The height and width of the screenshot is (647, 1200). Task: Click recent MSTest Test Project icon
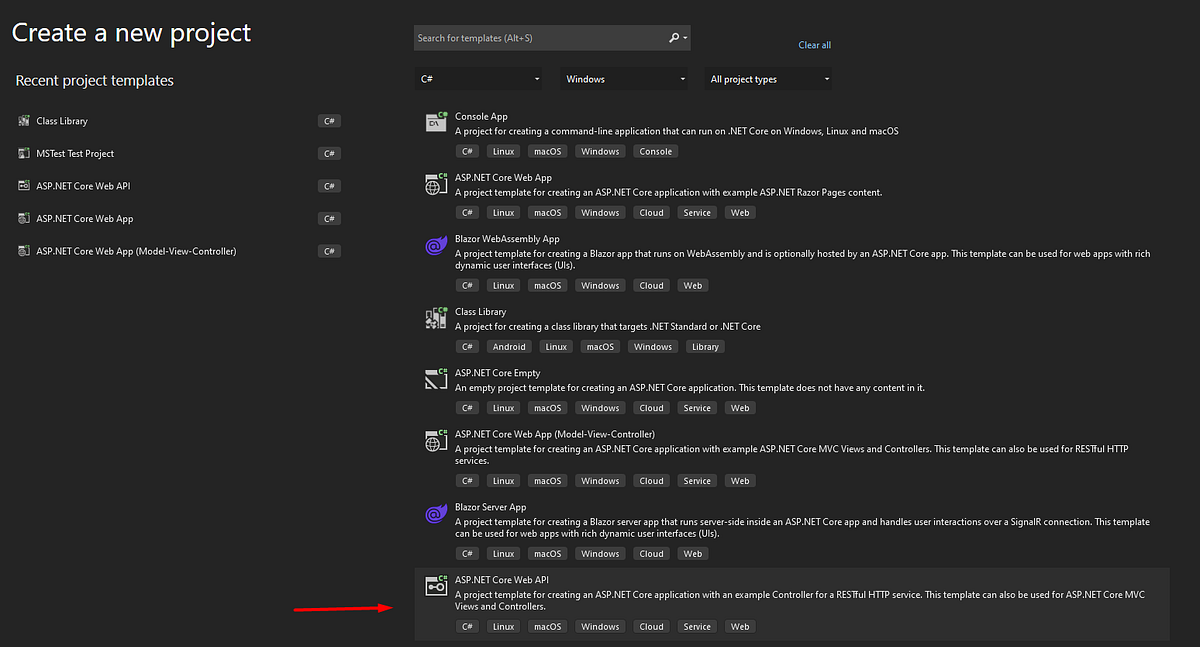click(x=25, y=154)
